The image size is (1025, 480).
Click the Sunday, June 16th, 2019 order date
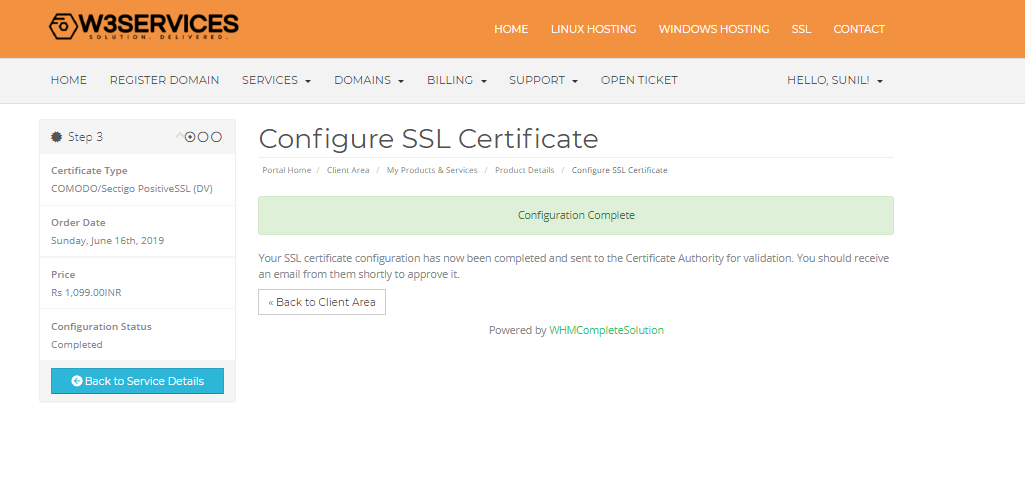click(107, 240)
